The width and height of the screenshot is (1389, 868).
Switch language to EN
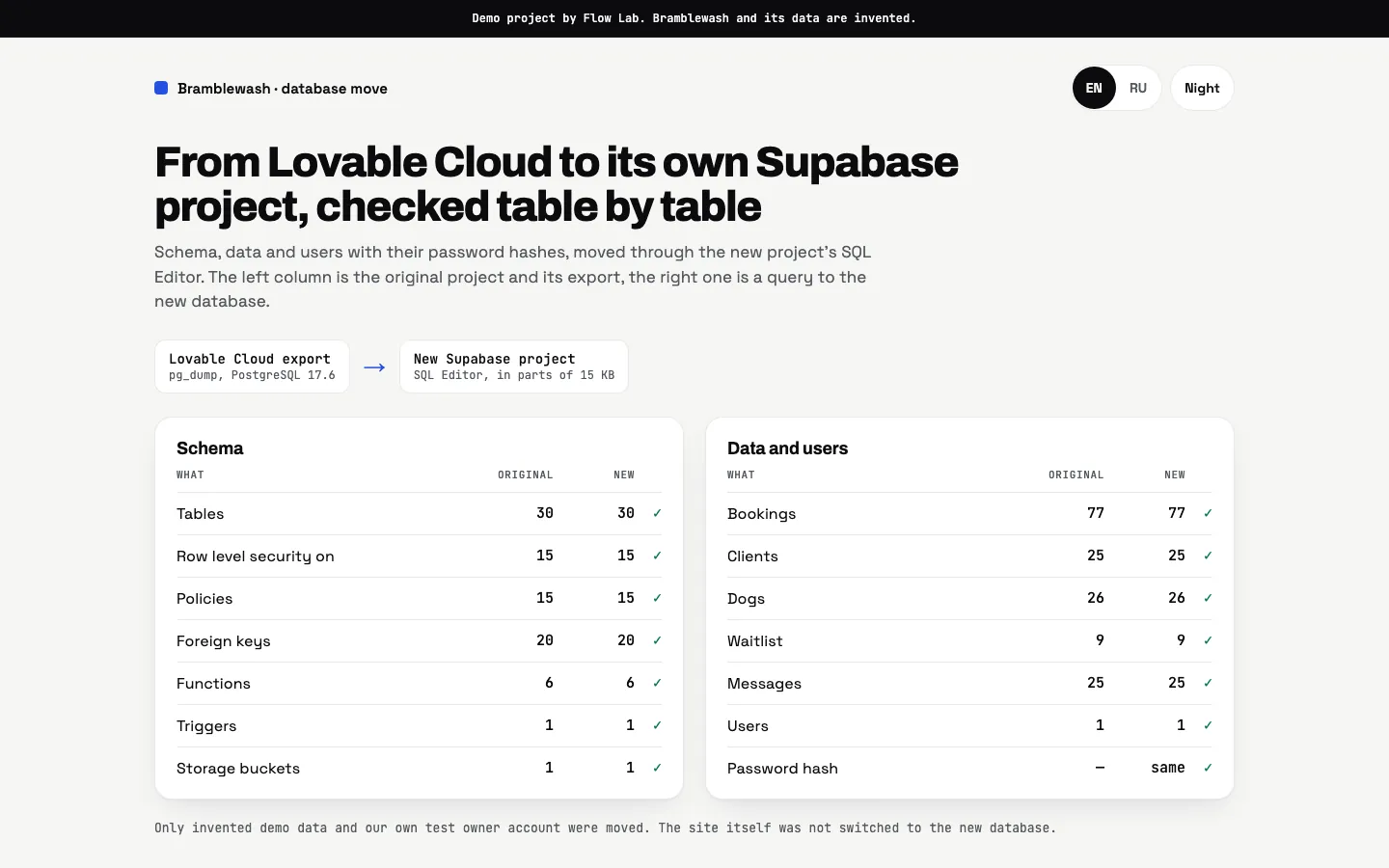pos(1094,88)
